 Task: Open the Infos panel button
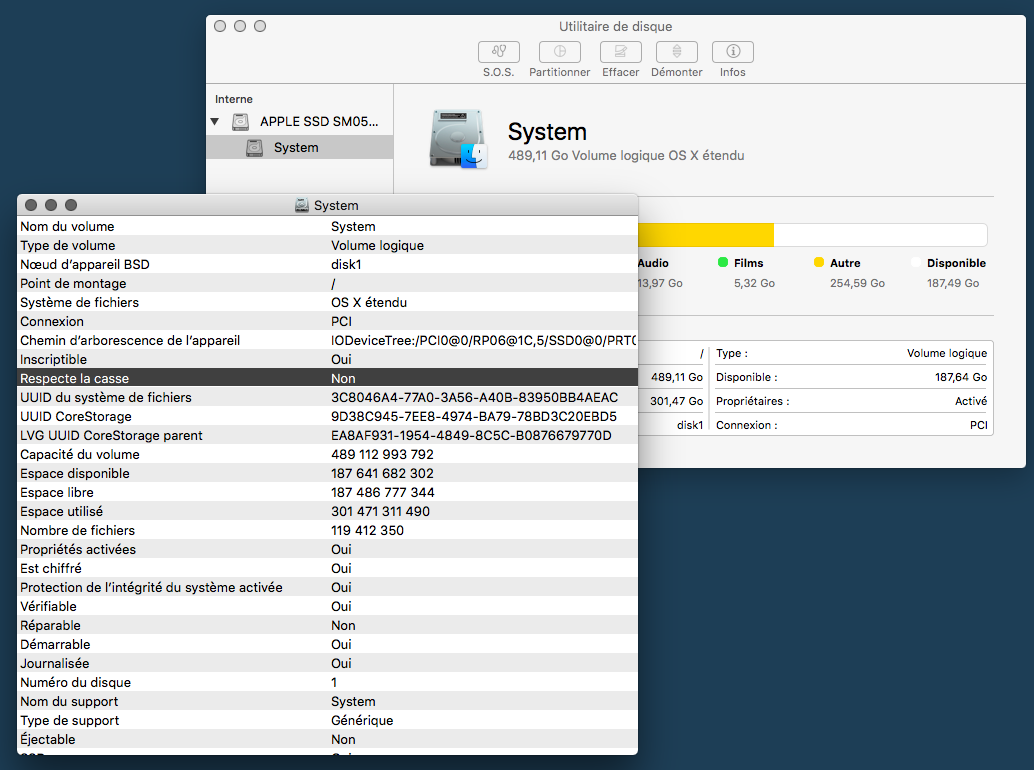click(x=733, y=51)
